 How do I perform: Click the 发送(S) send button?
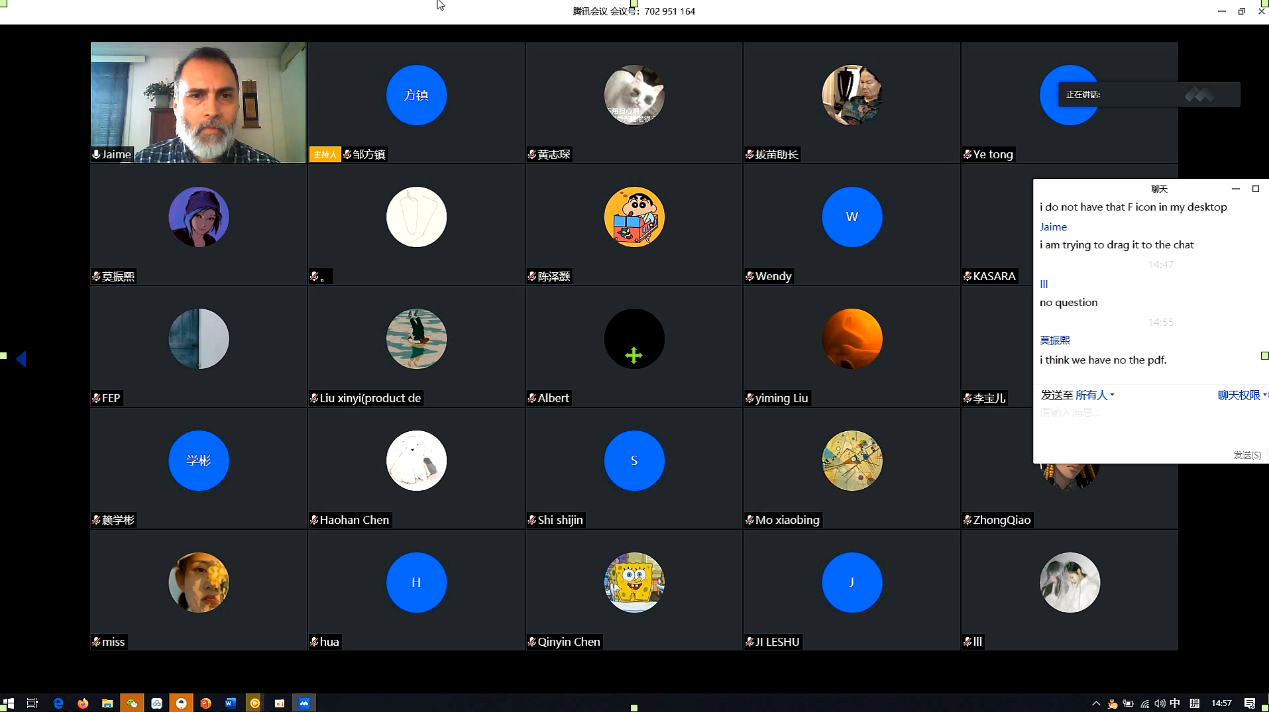(1246, 455)
